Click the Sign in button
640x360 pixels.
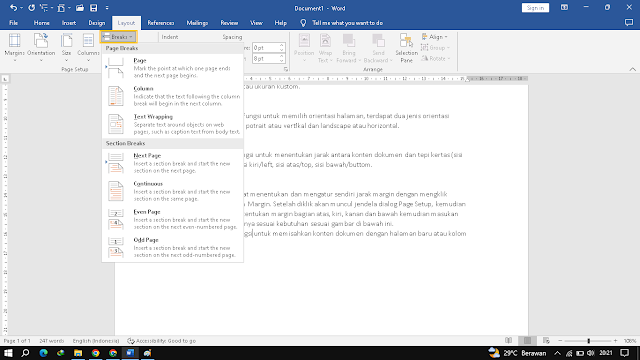tap(535, 8)
